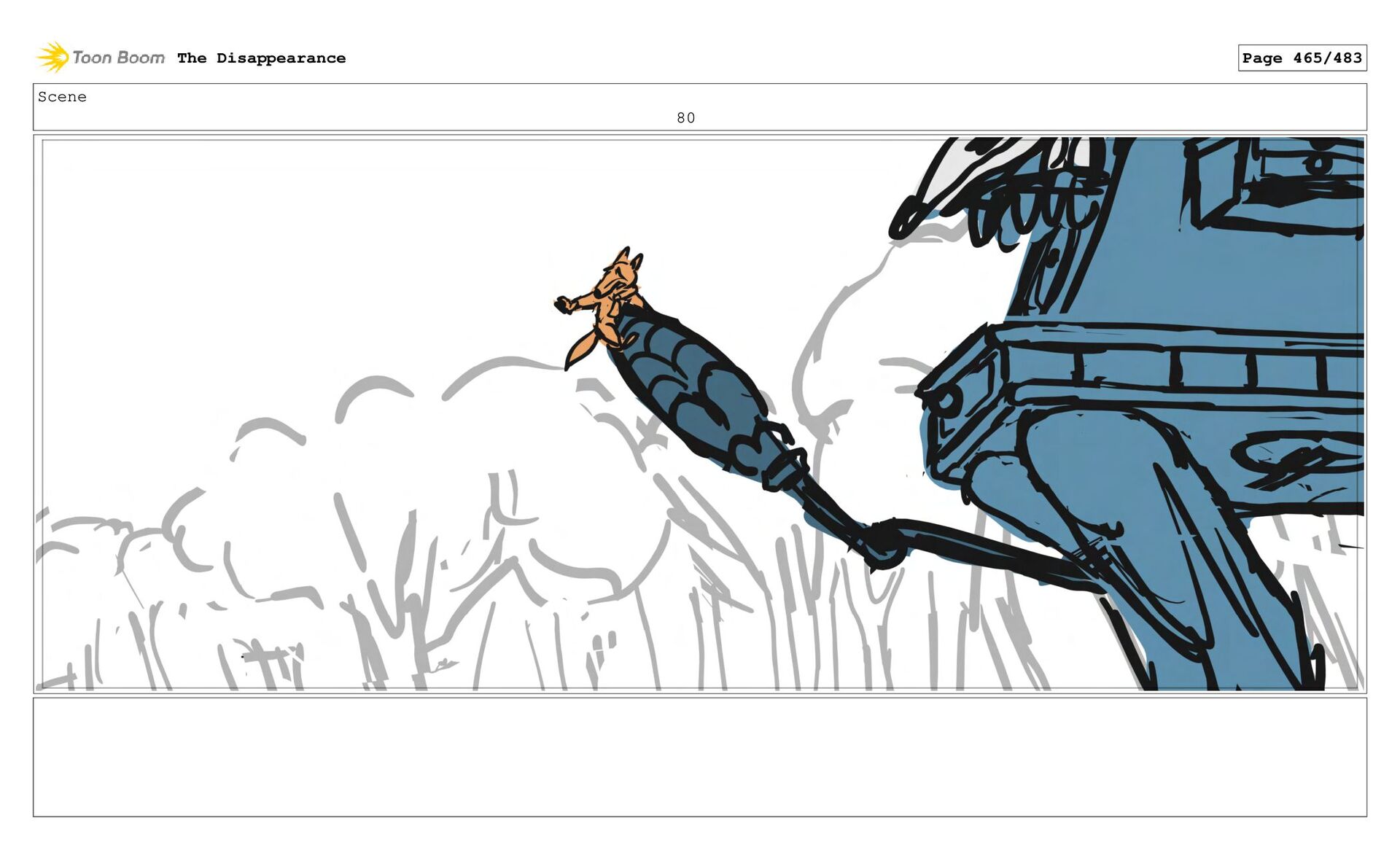Click the 'Scene' label
The image size is (1400, 850).
pyautogui.click(x=62, y=97)
